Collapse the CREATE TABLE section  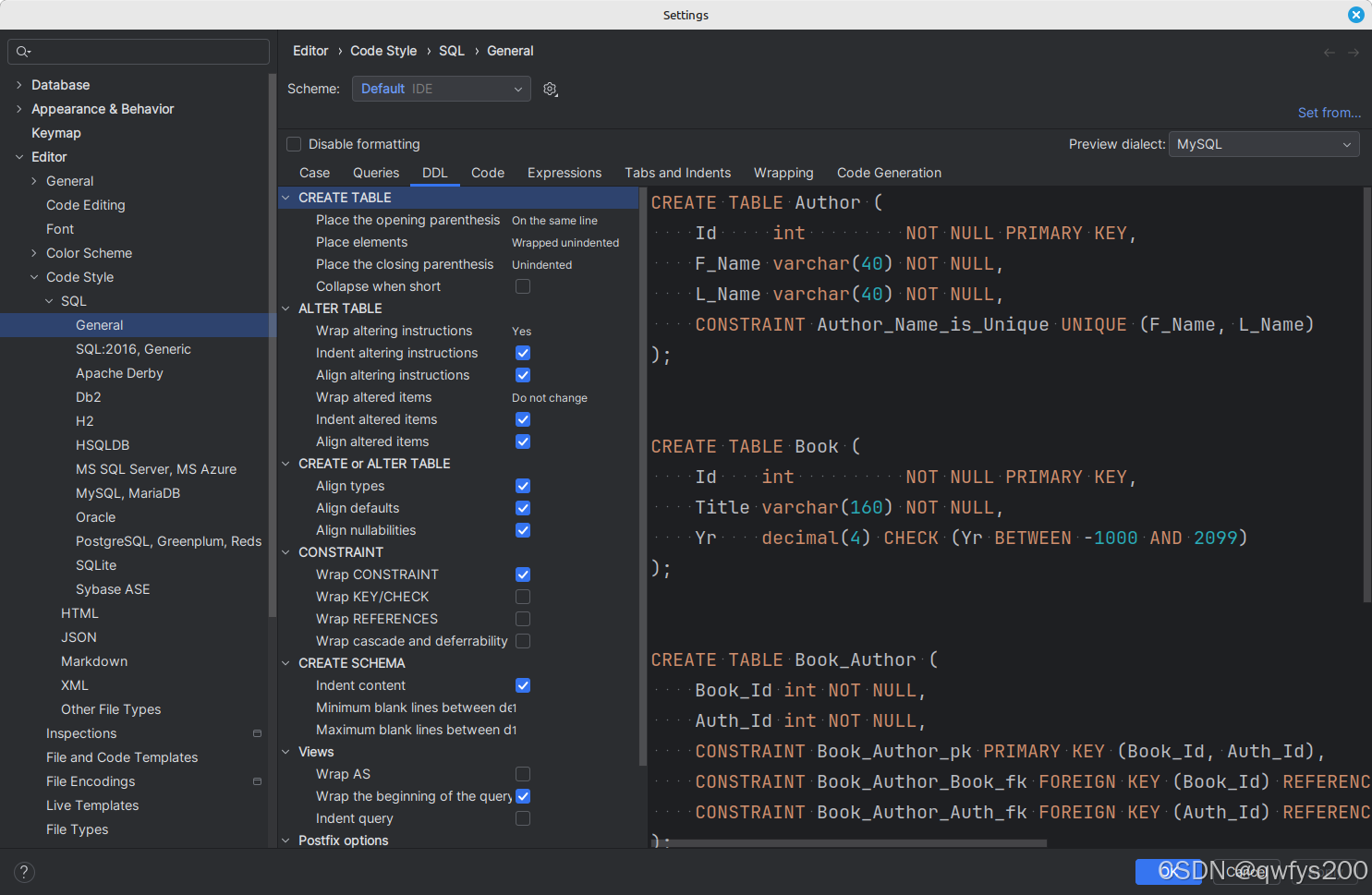286,198
